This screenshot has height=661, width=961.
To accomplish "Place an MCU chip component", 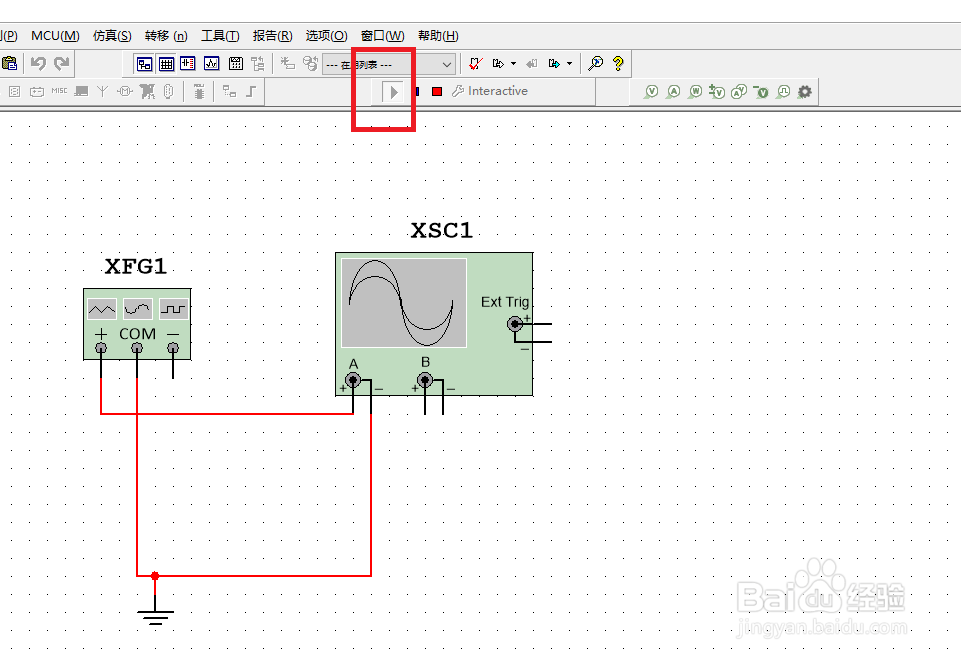I will coord(199,92).
